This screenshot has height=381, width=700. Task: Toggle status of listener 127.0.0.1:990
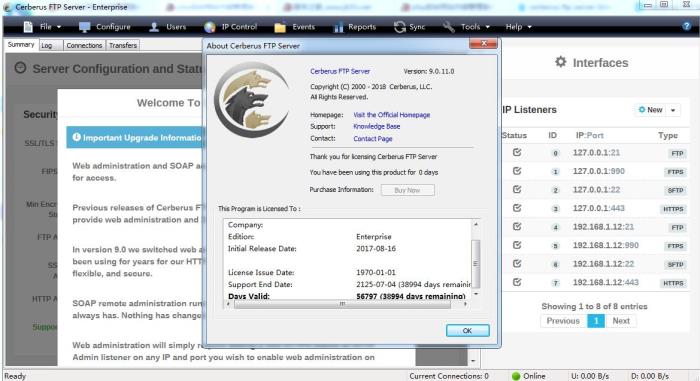coord(517,171)
